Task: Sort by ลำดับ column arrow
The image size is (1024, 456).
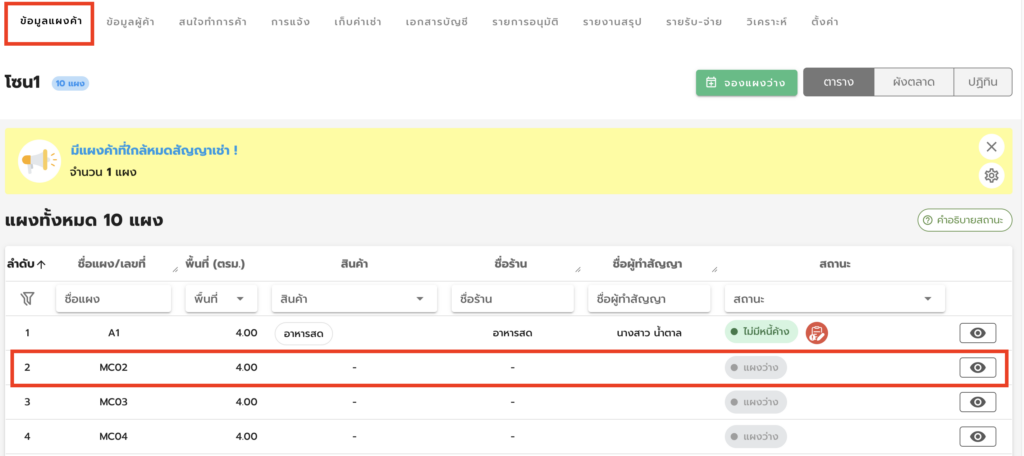Action: (x=41, y=265)
